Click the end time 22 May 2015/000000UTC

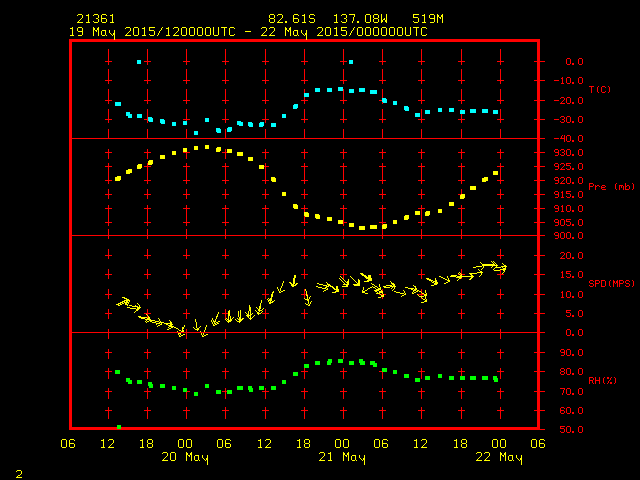[x=344, y=32]
